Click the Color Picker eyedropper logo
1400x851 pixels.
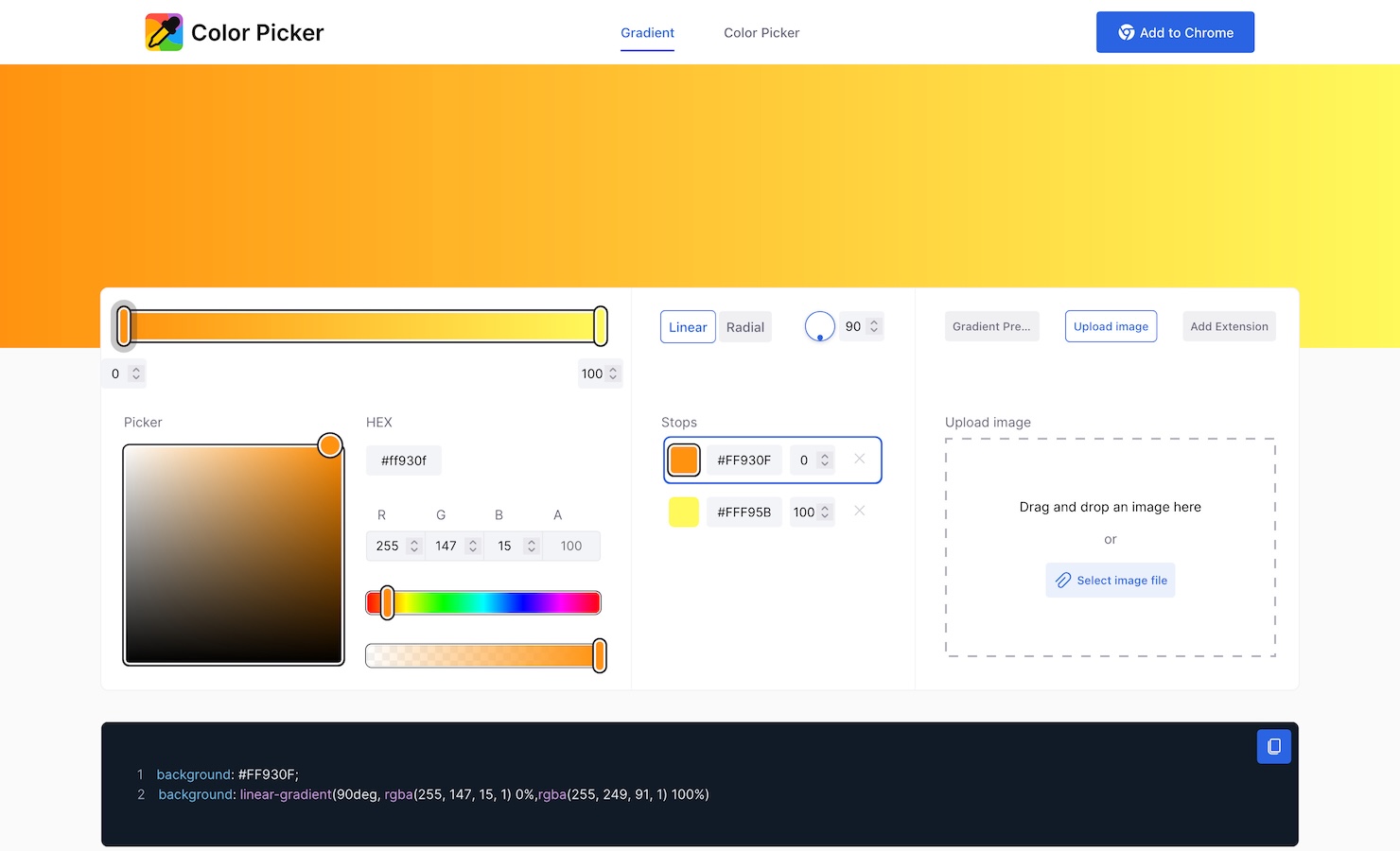(x=164, y=32)
